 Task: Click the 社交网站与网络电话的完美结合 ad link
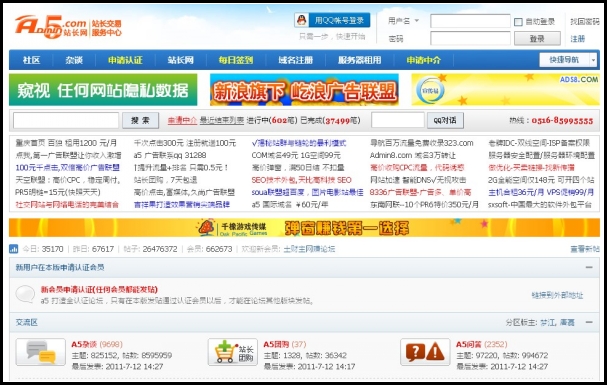click(x=67, y=205)
